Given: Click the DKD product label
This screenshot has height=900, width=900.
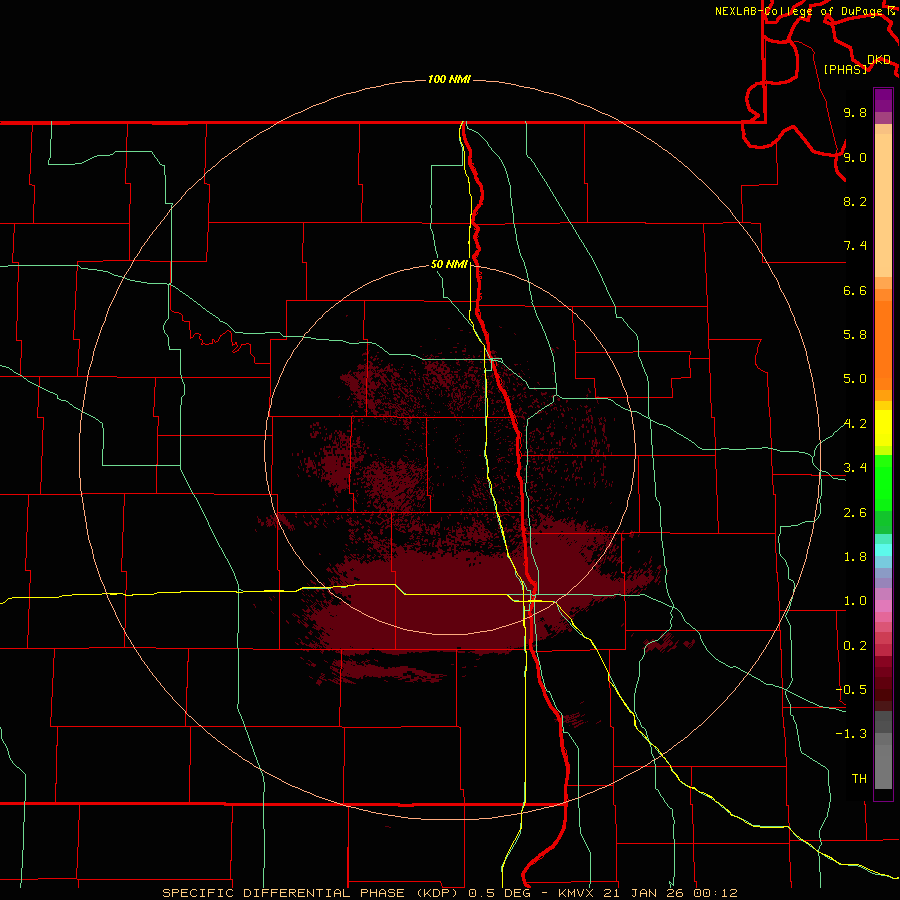Looking at the screenshot, I should (879, 59).
